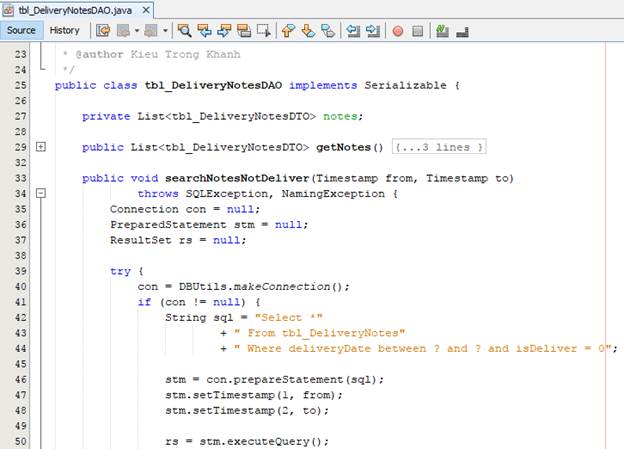Screen dimensions: 624x449
Task: Click the Comment toolbar icon
Action: [442, 31]
